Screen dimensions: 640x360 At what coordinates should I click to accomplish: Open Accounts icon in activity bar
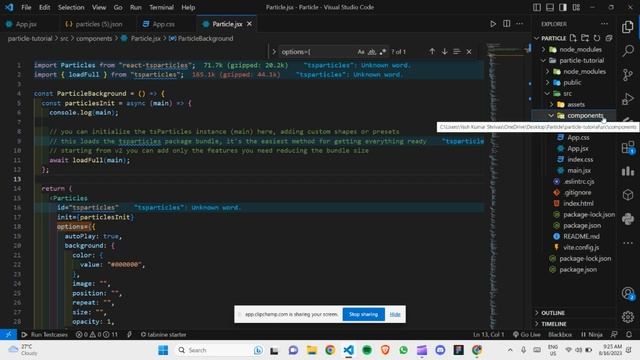click(628, 293)
